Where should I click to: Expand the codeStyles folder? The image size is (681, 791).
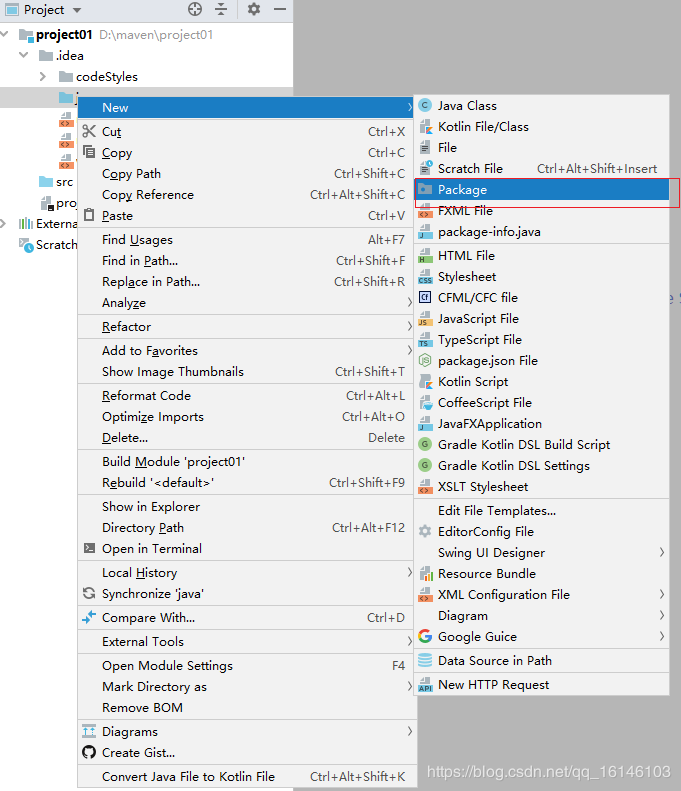[x=43, y=77]
